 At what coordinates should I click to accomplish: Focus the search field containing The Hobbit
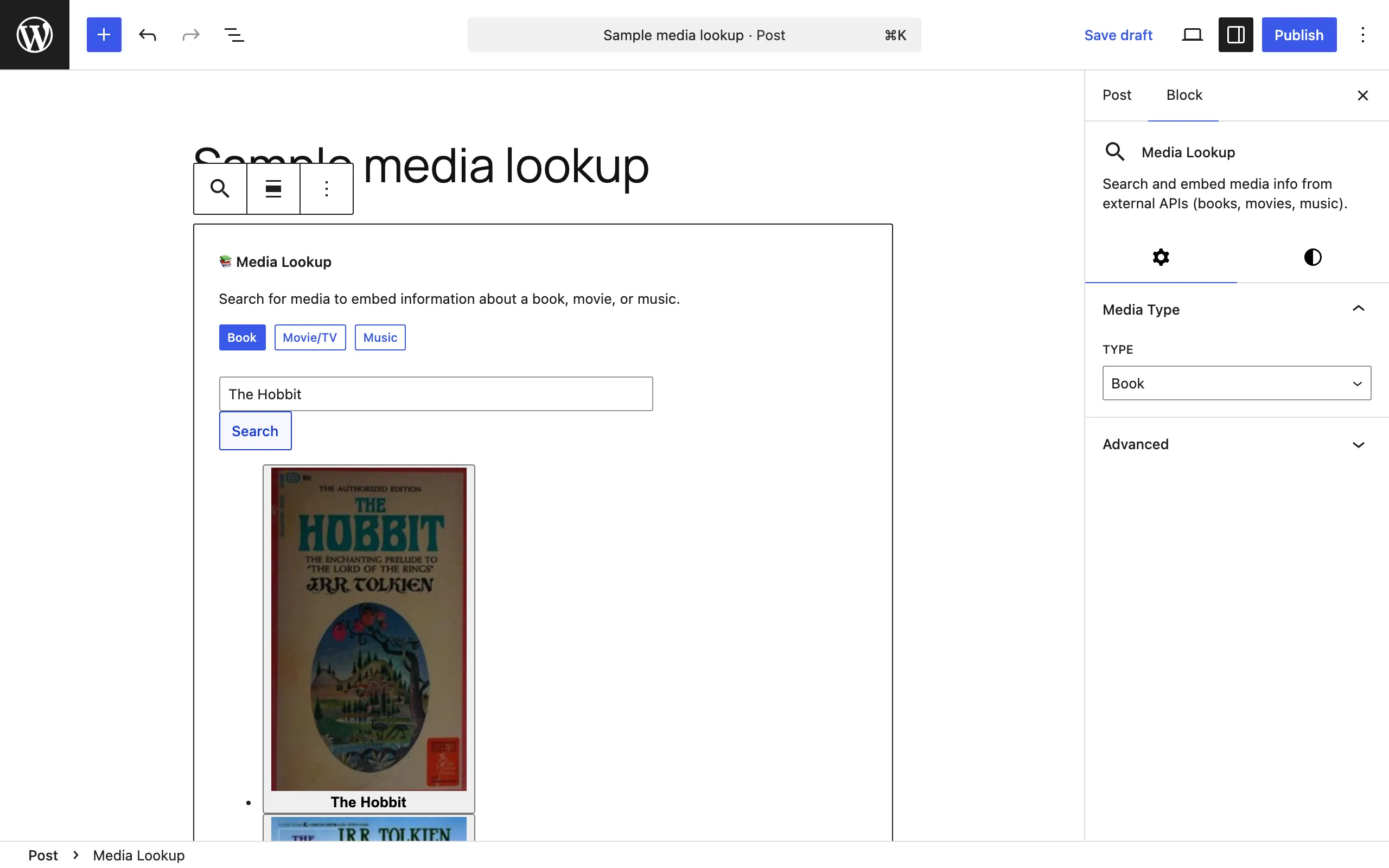point(436,394)
